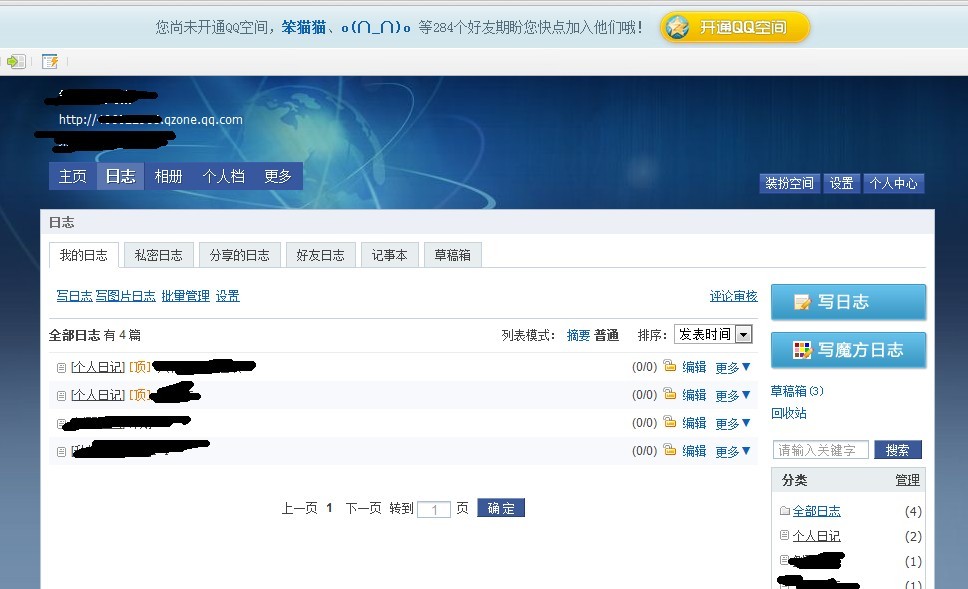Image resolution: width=968 pixels, height=589 pixels.
Task: Click the 上一页 pagination link
Action: [x=299, y=508]
